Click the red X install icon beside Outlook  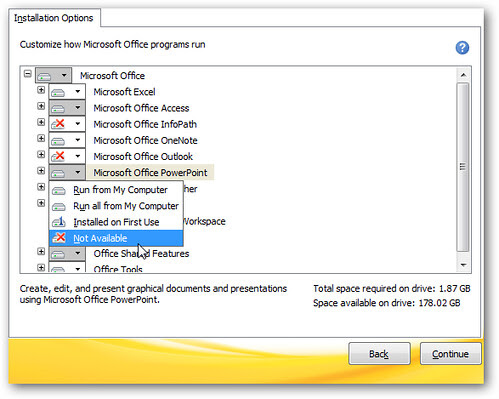click(x=58, y=156)
